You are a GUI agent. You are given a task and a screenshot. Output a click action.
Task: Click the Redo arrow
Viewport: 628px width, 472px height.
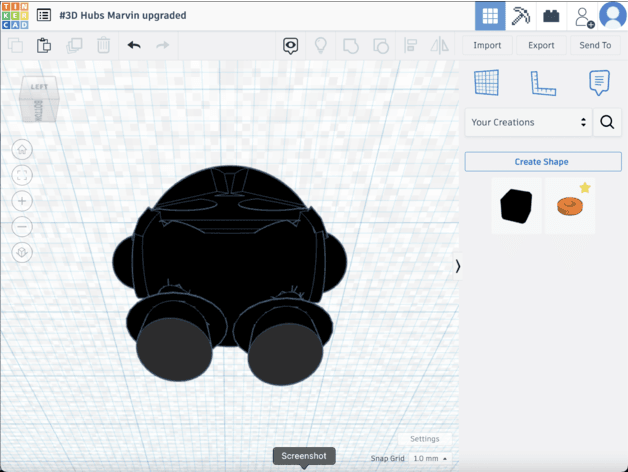coord(162,45)
